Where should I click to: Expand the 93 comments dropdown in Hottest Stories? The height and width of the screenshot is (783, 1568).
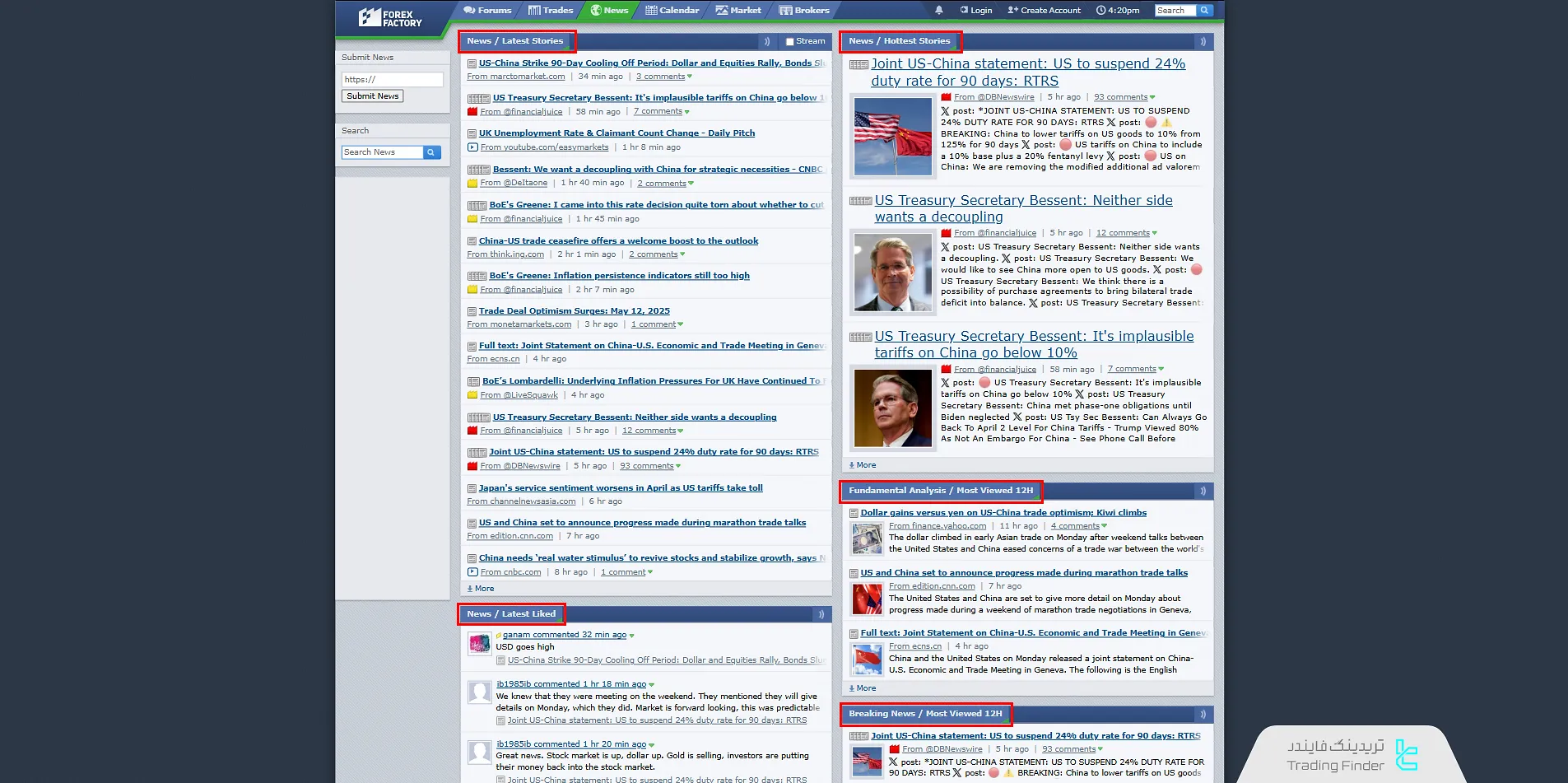pyautogui.click(x=1152, y=97)
